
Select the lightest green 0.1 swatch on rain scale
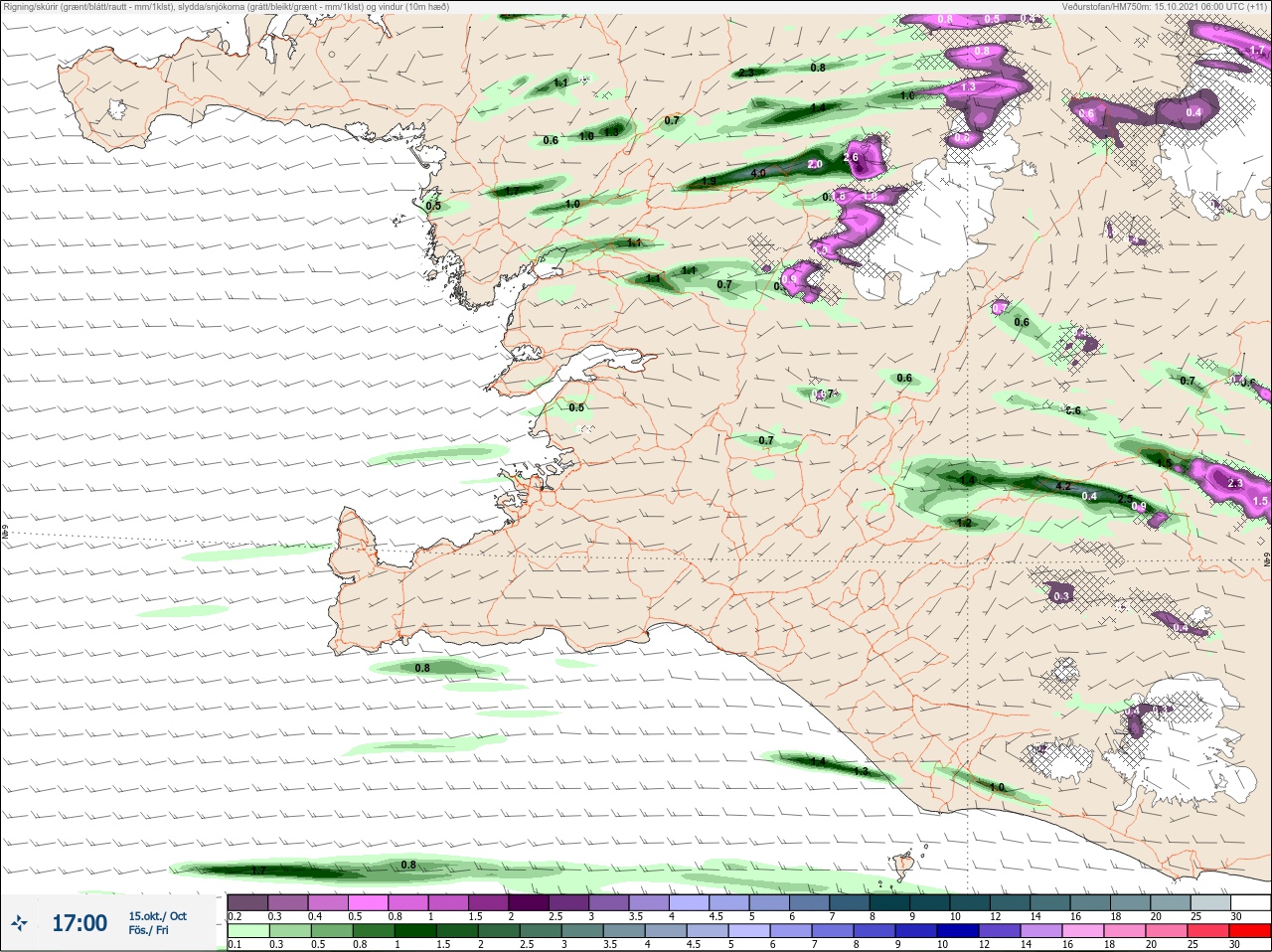[x=247, y=931]
